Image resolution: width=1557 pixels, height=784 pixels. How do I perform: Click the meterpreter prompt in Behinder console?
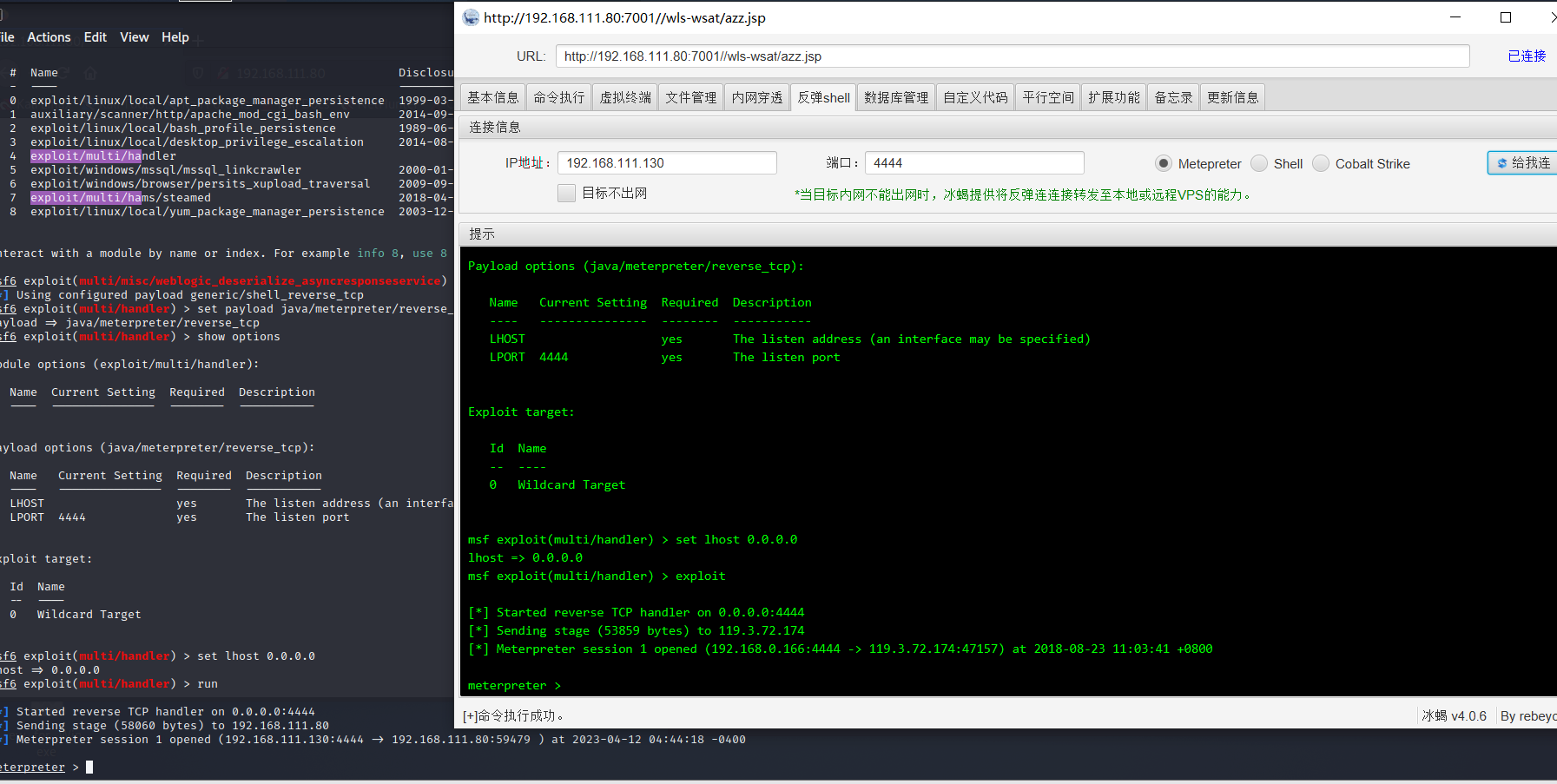514,686
